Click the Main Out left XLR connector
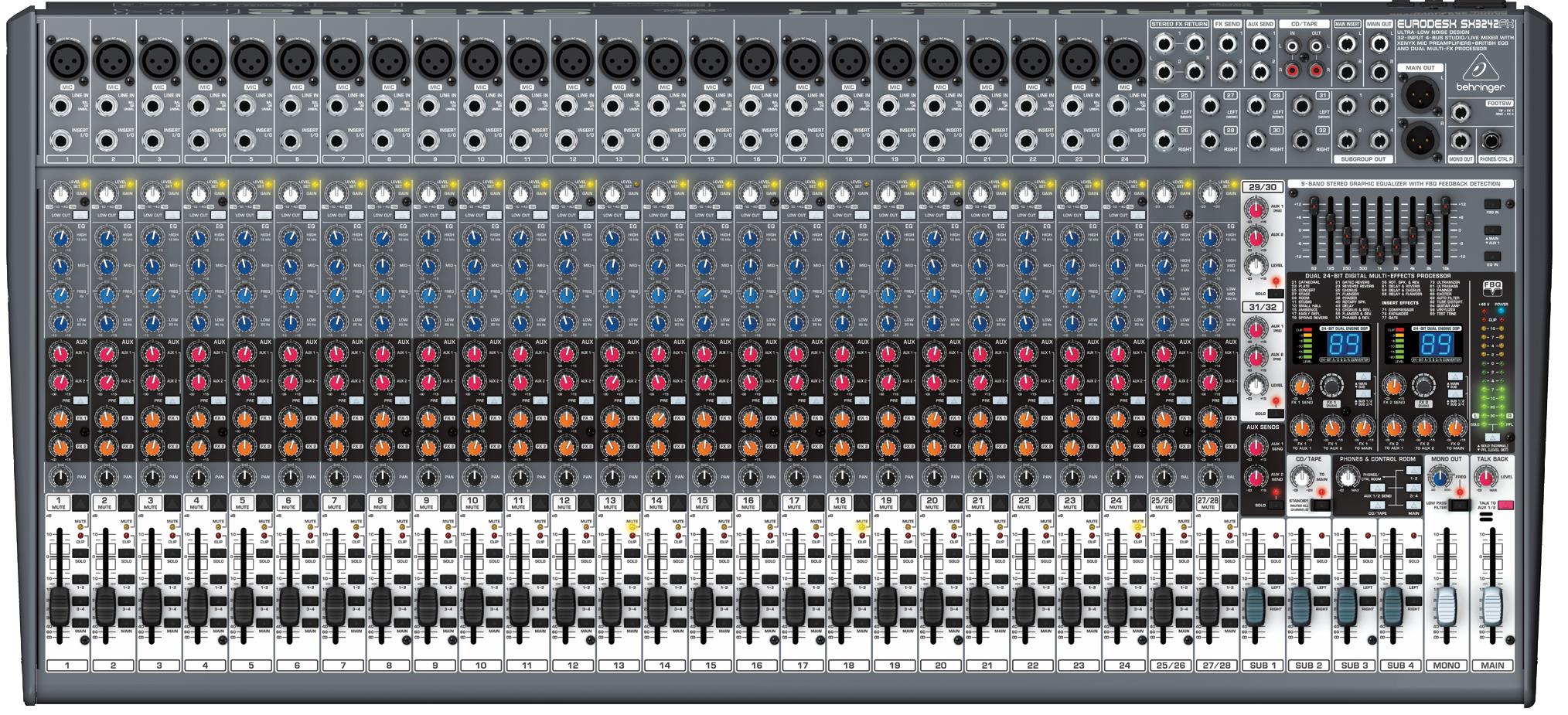 (1420, 94)
